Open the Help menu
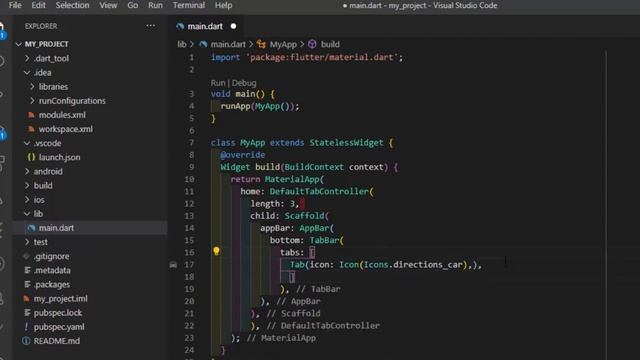This screenshot has width=640, height=360. point(223,5)
